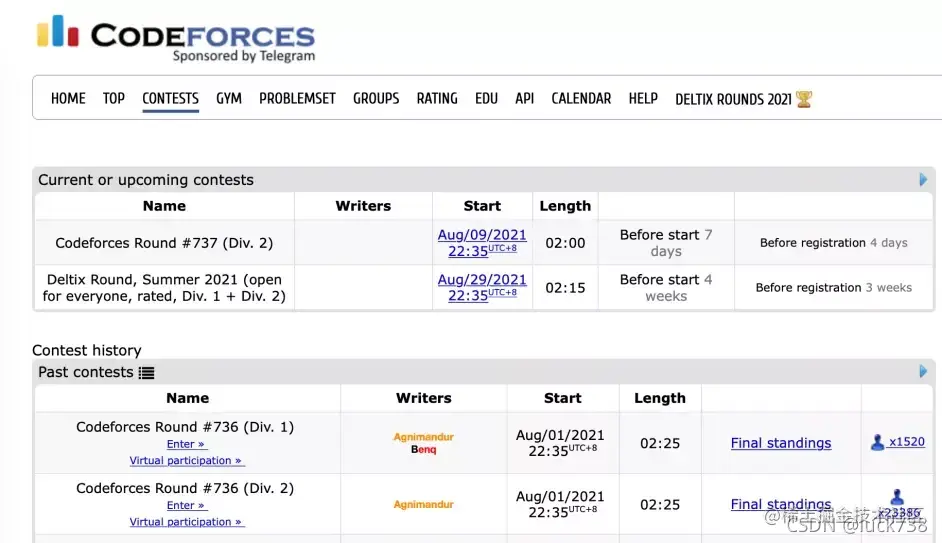
Task: Click the 'Current or upcoming contests' heading
Action: coord(146,180)
